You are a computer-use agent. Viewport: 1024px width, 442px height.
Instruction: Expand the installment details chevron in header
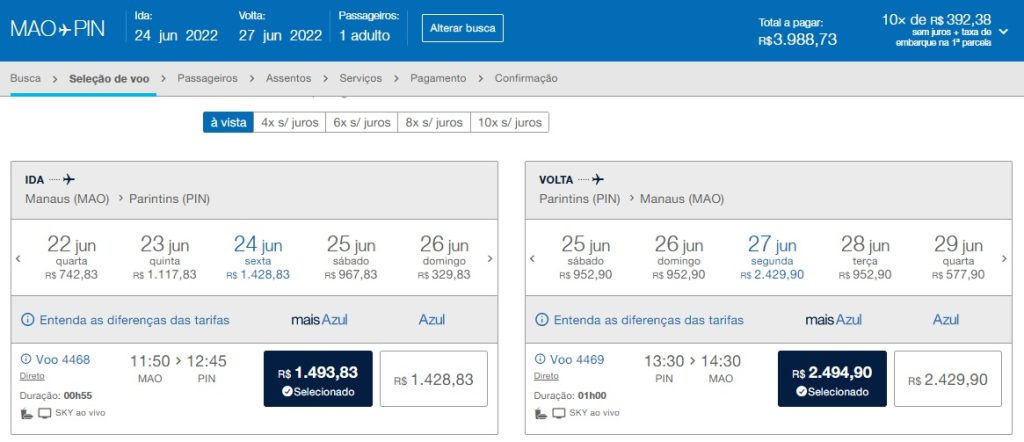1003,31
